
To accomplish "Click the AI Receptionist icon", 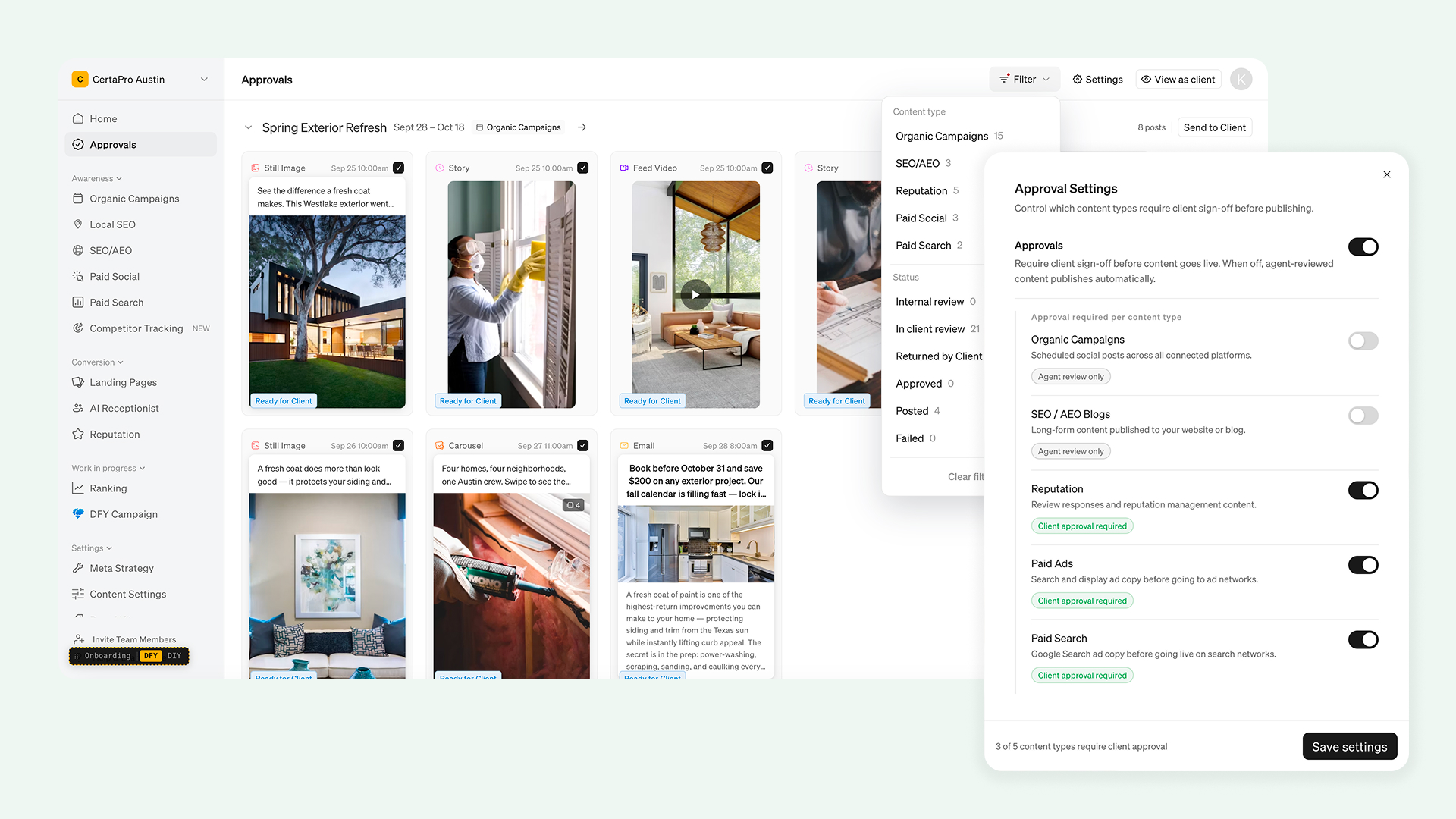I will 77,408.
